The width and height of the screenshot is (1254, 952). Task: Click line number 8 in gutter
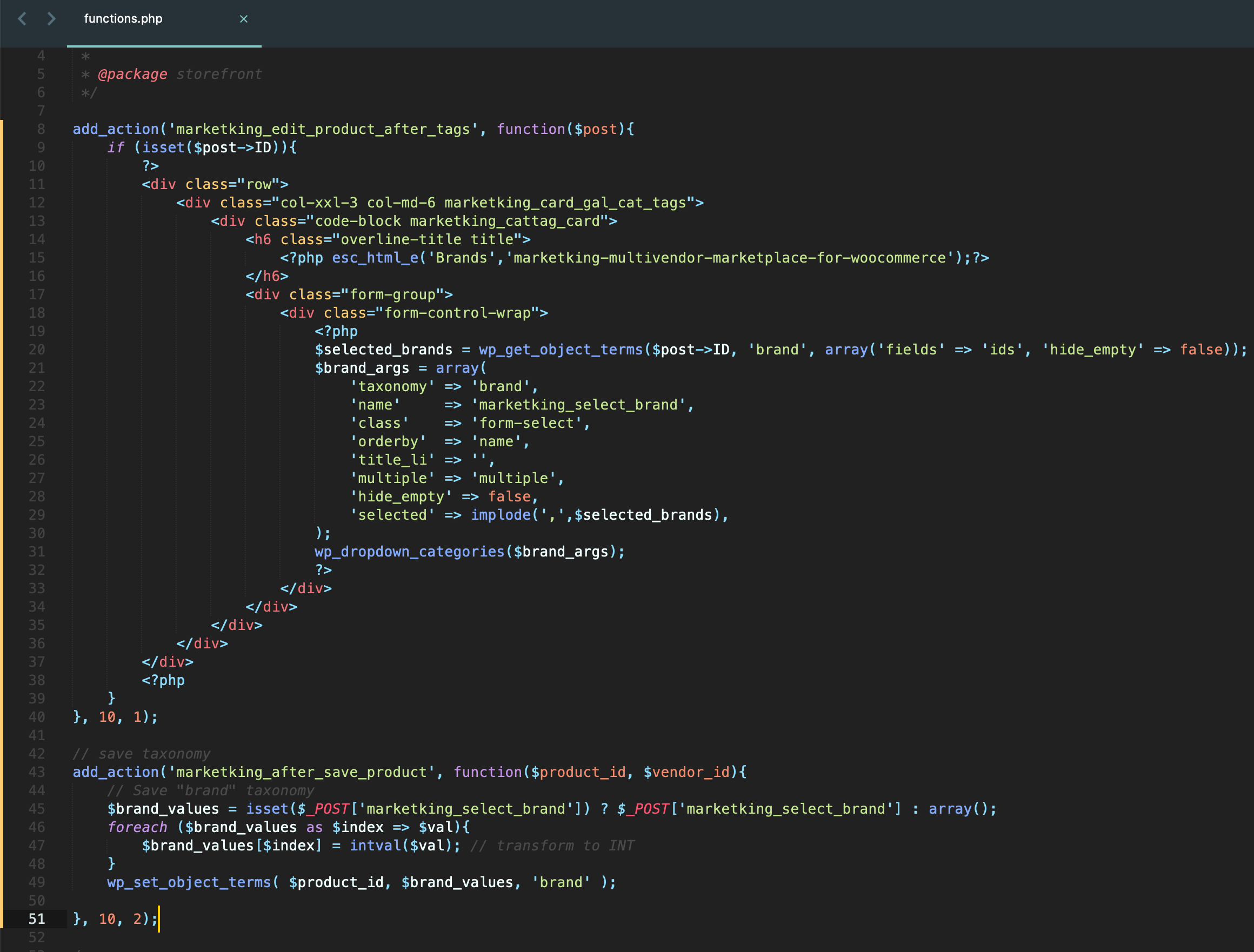pyautogui.click(x=41, y=129)
